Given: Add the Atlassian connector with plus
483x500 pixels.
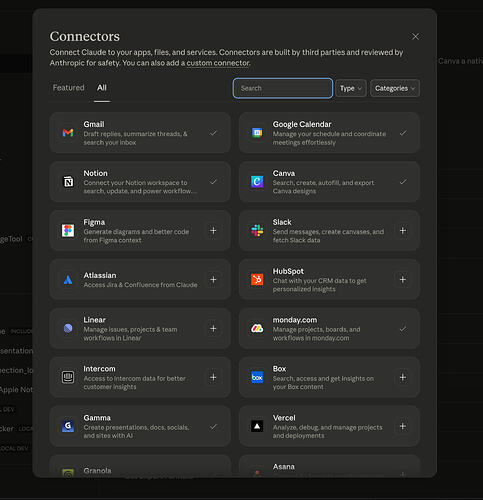Looking at the screenshot, I should pyautogui.click(x=213, y=279).
